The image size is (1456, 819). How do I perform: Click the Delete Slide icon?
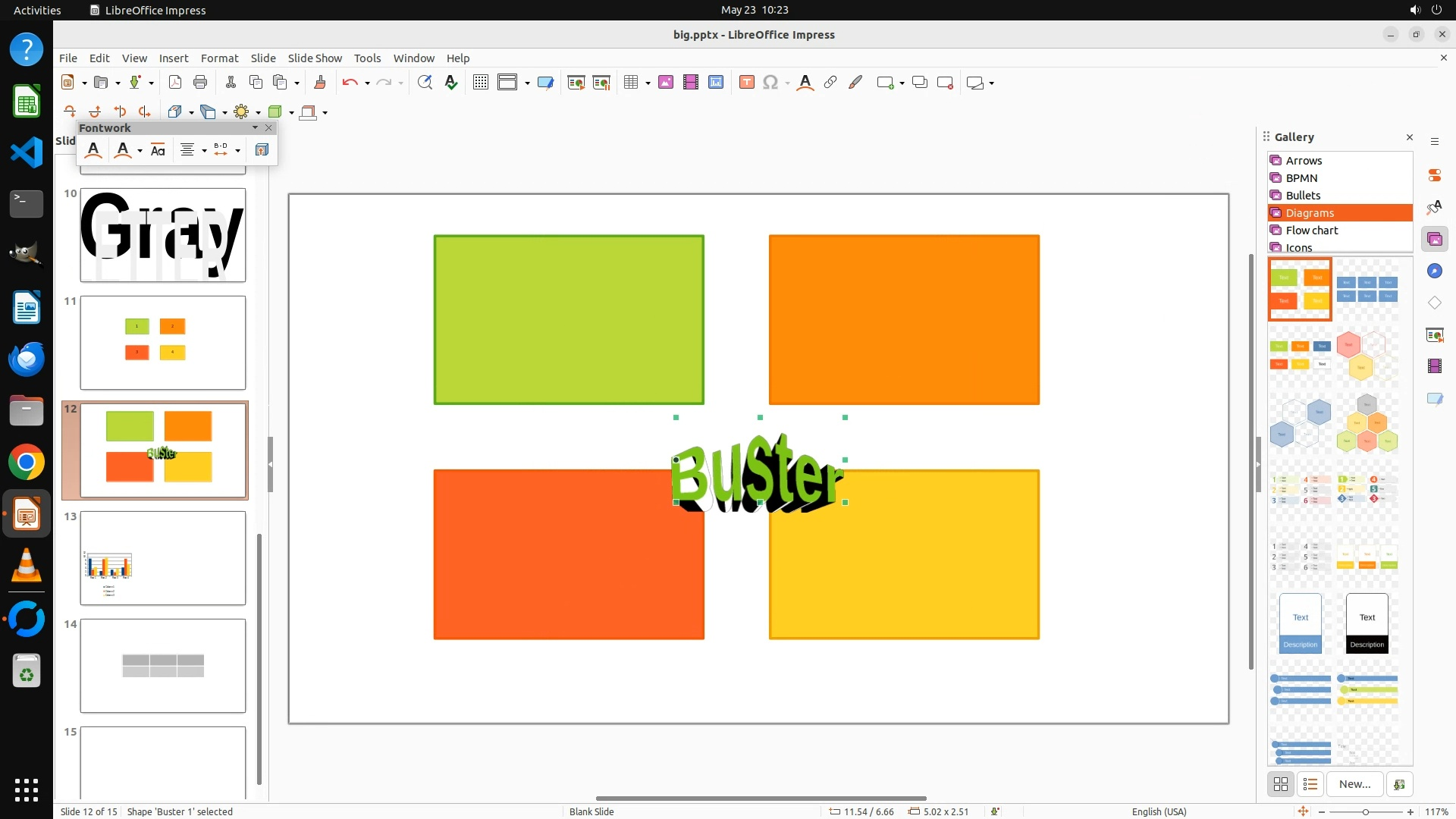[945, 83]
